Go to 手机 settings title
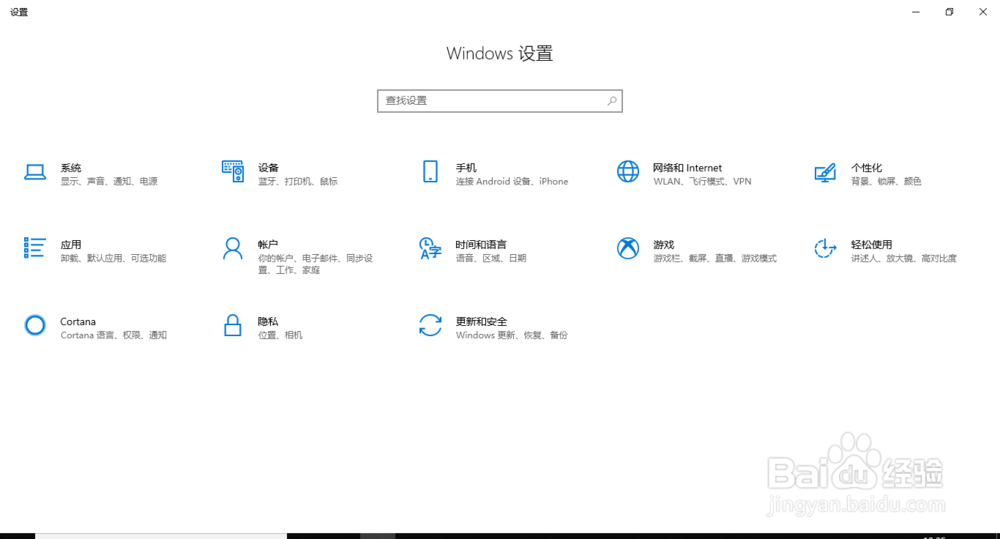This screenshot has width=1000, height=539. tap(466, 168)
